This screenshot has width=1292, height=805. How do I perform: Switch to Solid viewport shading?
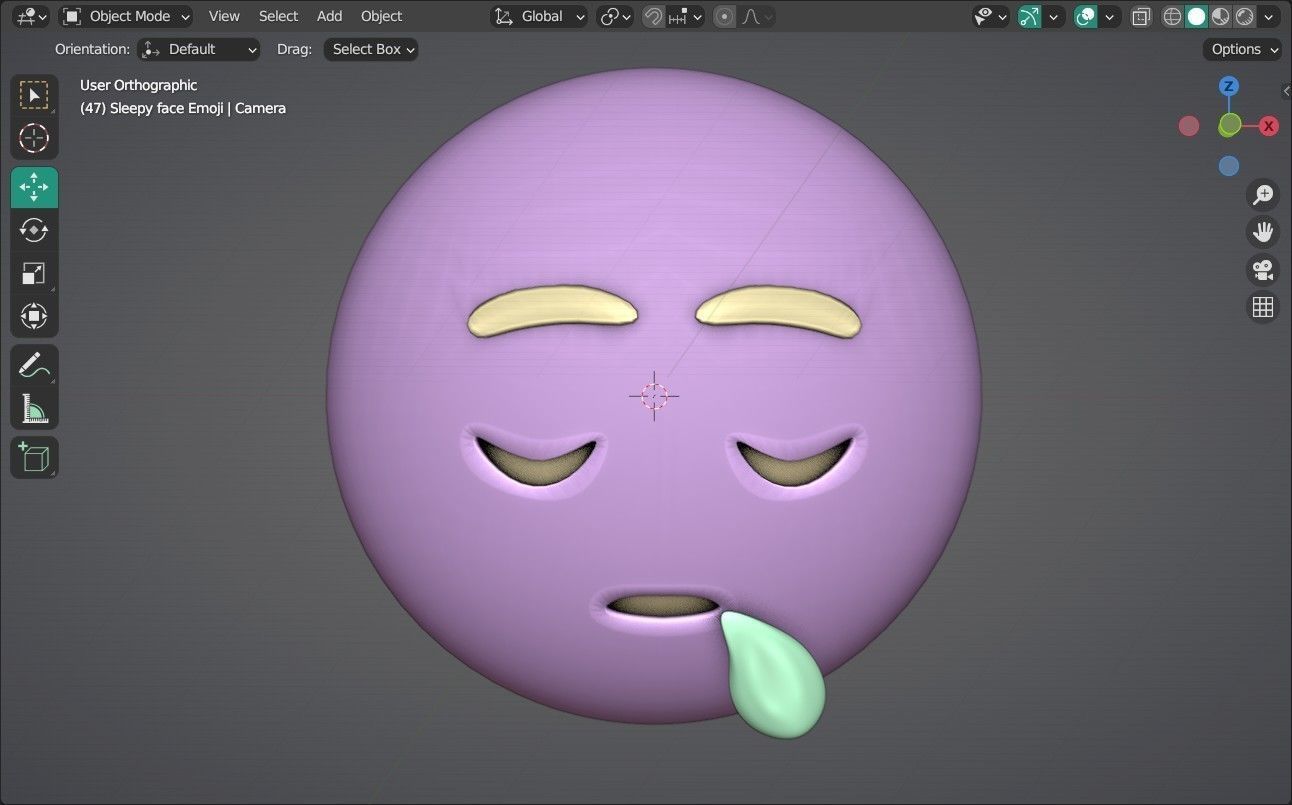pos(1197,16)
